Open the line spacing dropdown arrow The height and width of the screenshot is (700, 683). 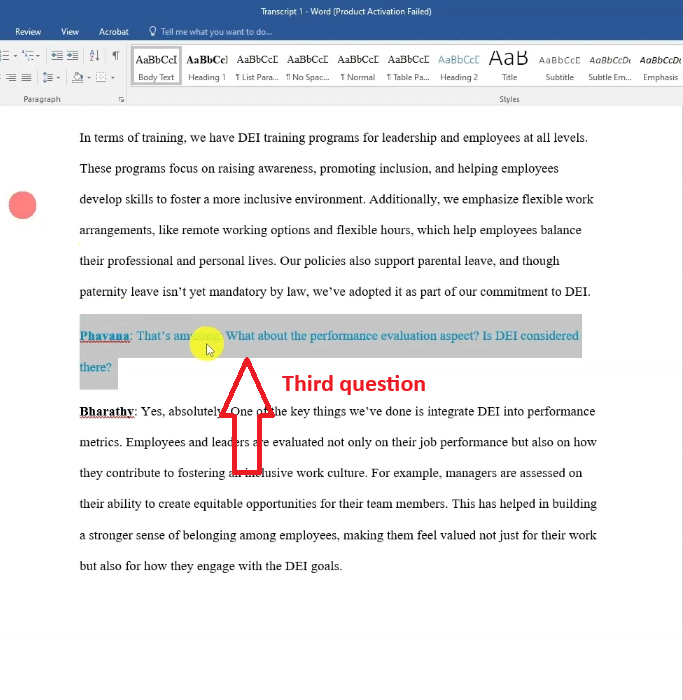(x=58, y=78)
